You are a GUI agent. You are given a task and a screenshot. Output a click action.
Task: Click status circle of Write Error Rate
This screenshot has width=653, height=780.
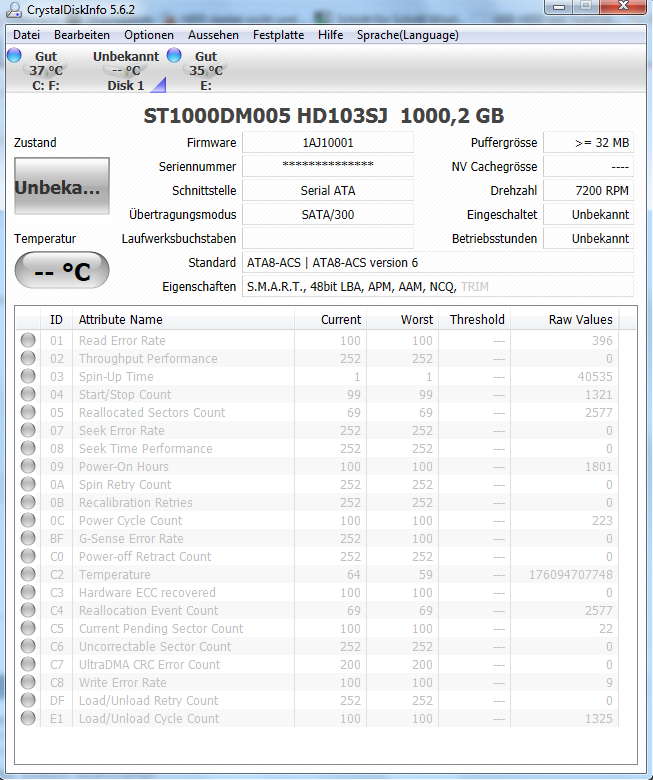28,682
